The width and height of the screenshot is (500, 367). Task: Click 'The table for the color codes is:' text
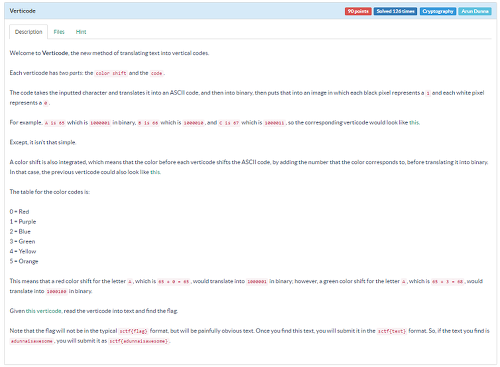(x=50, y=192)
